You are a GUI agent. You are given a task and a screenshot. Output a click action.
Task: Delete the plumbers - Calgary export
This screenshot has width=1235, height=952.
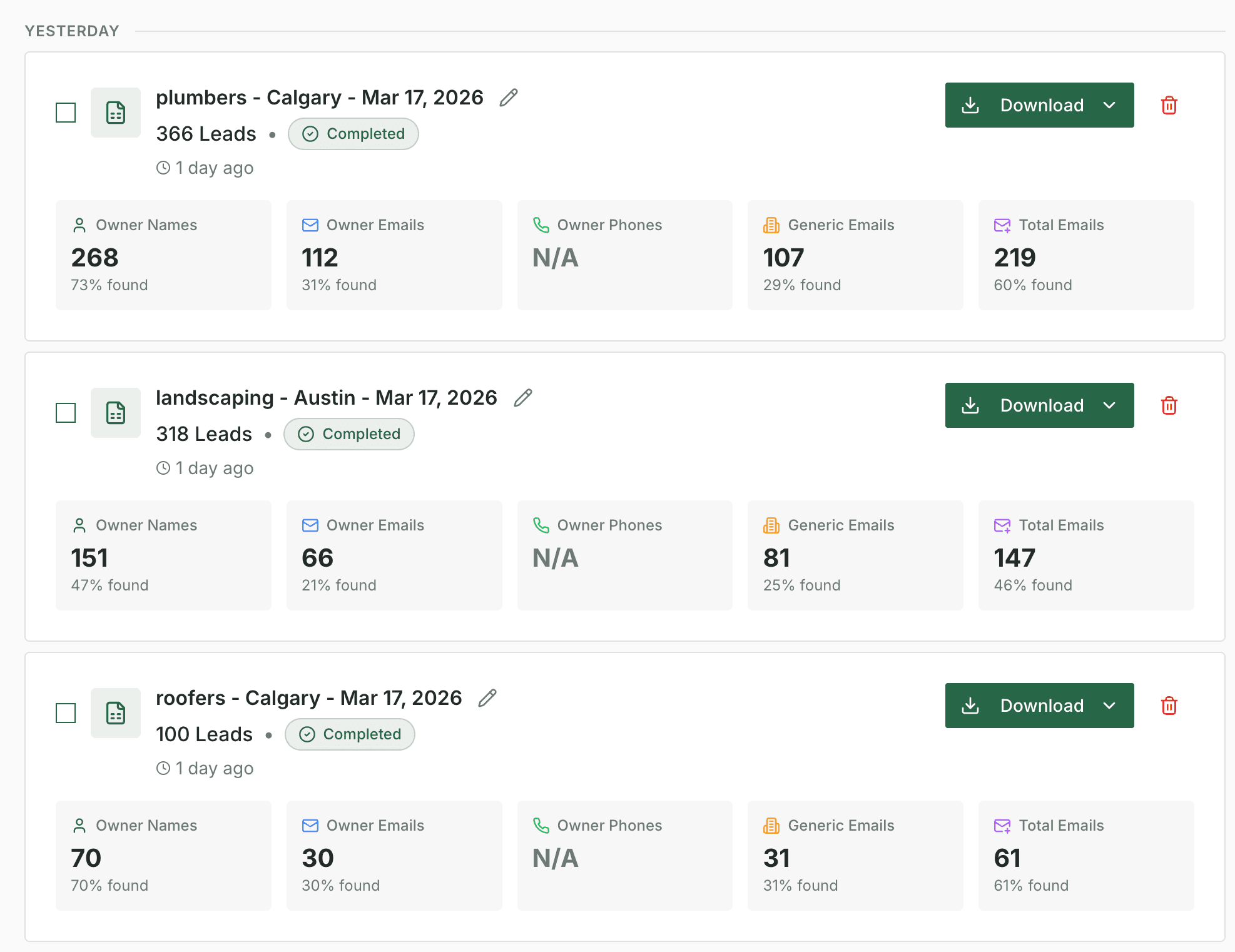tap(1169, 105)
